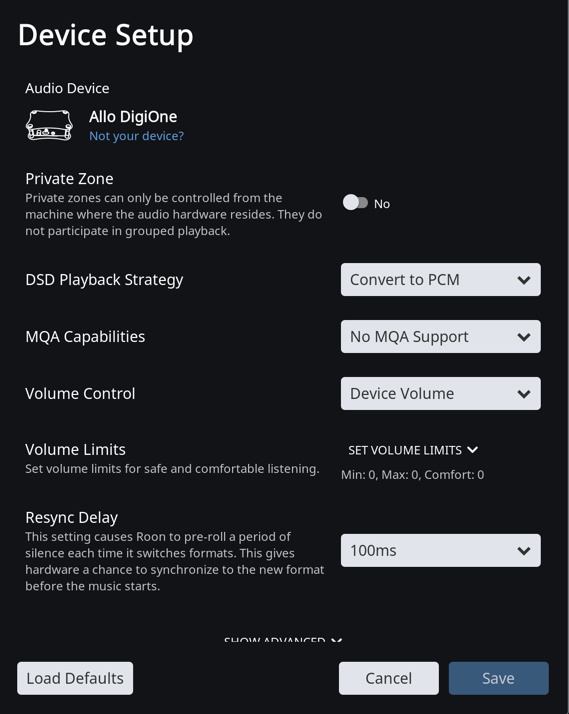Click the Not your device? link

click(x=137, y=136)
